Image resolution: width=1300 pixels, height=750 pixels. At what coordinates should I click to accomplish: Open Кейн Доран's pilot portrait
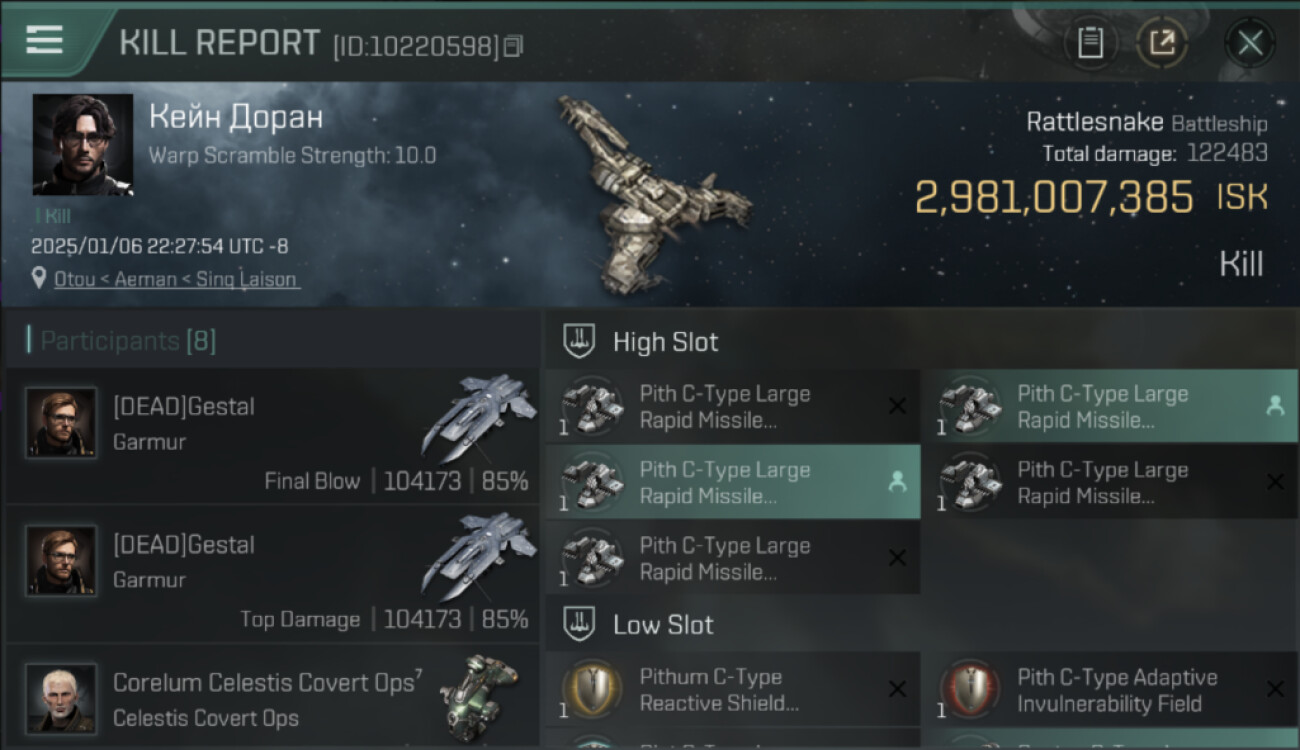tap(83, 144)
